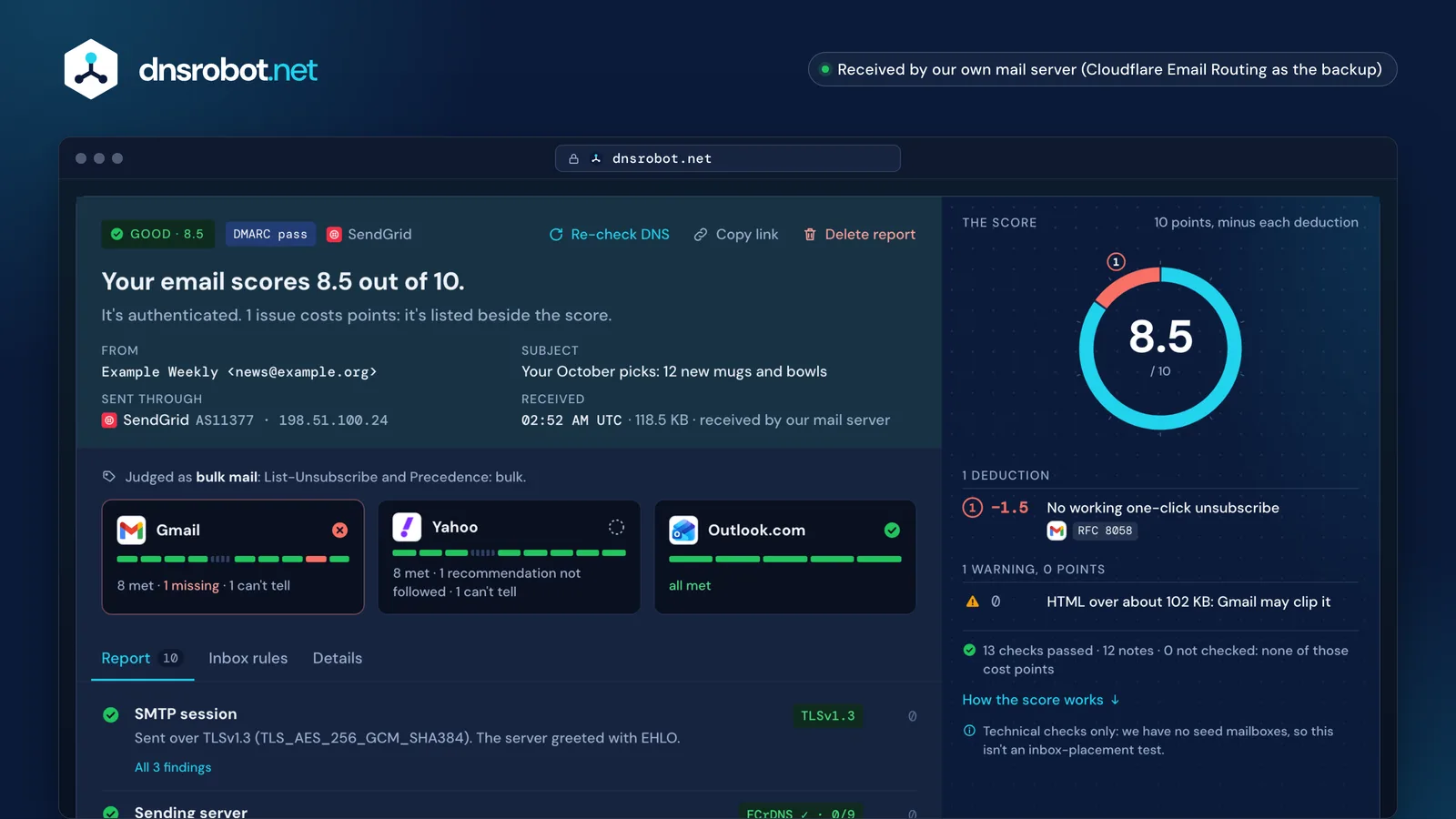1456x819 pixels.
Task: Click the Re-check DNS refresh icon
Action: (556, 235)
